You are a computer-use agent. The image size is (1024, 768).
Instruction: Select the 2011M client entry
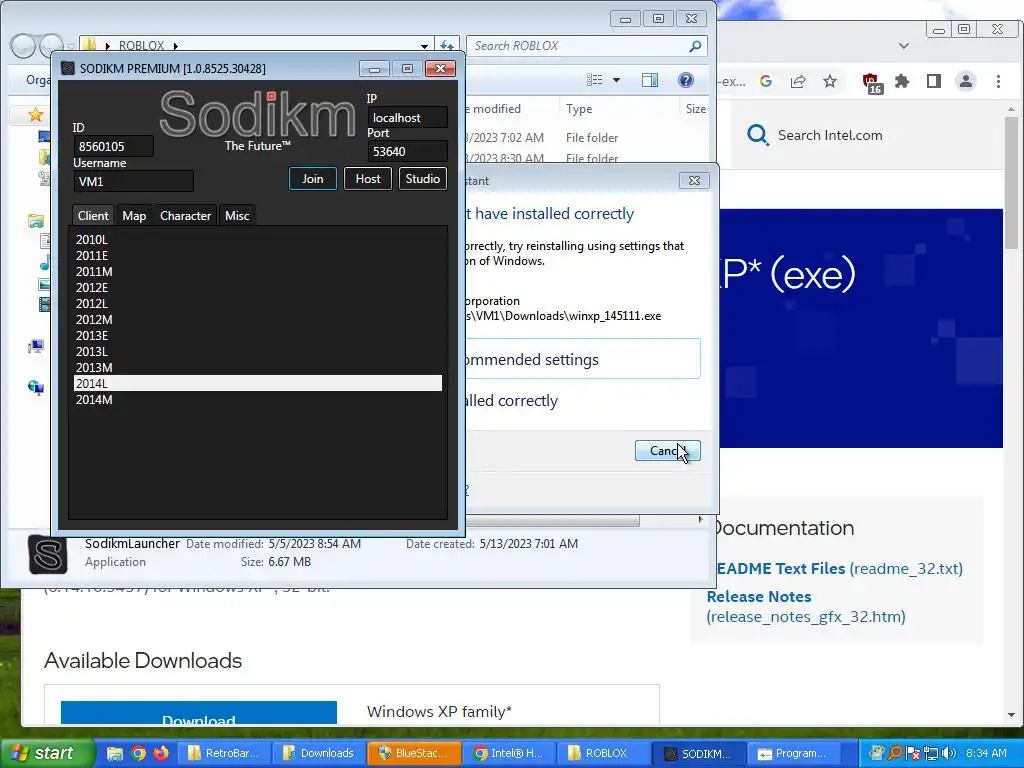[257, 272]
